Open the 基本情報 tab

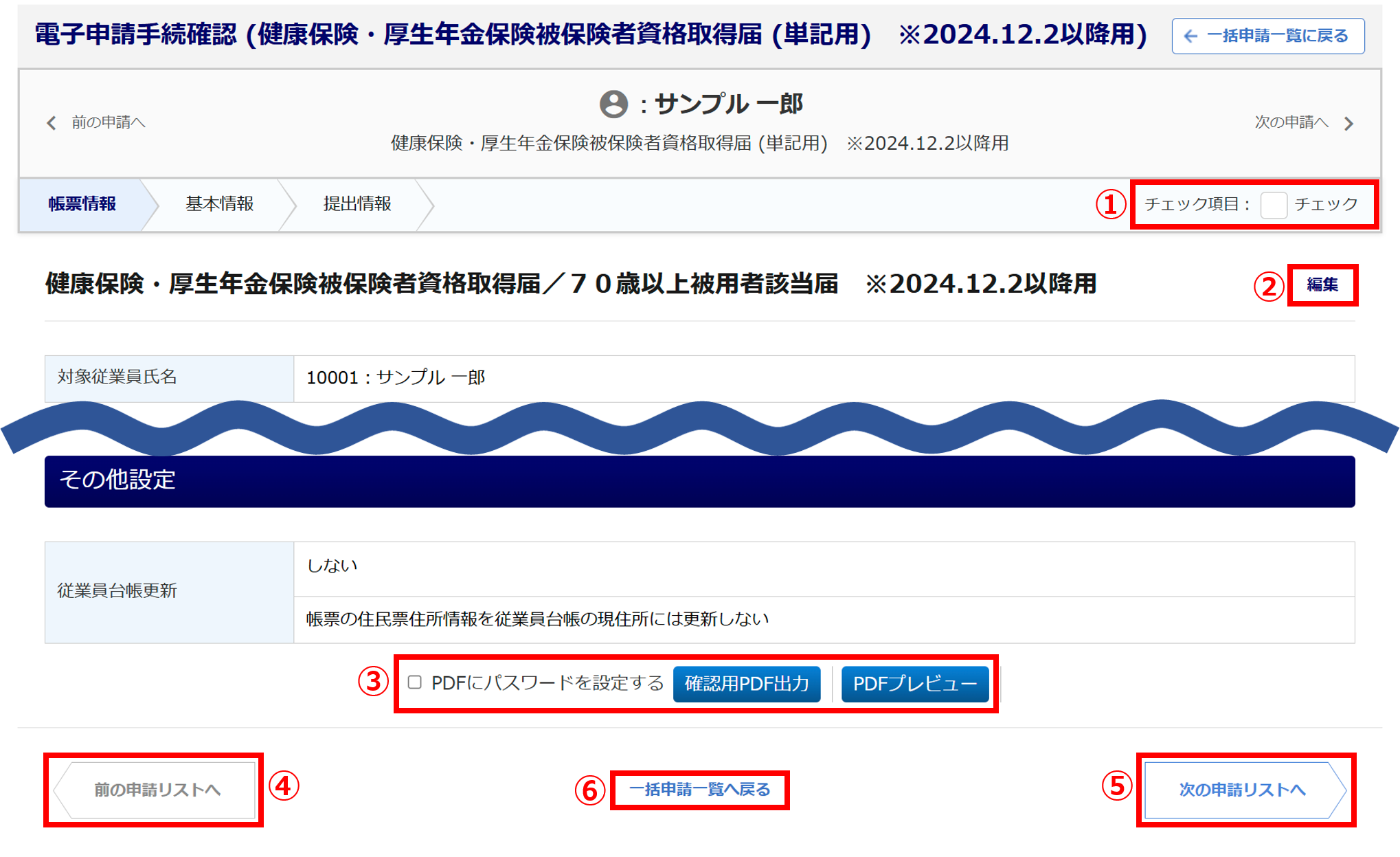219,204
